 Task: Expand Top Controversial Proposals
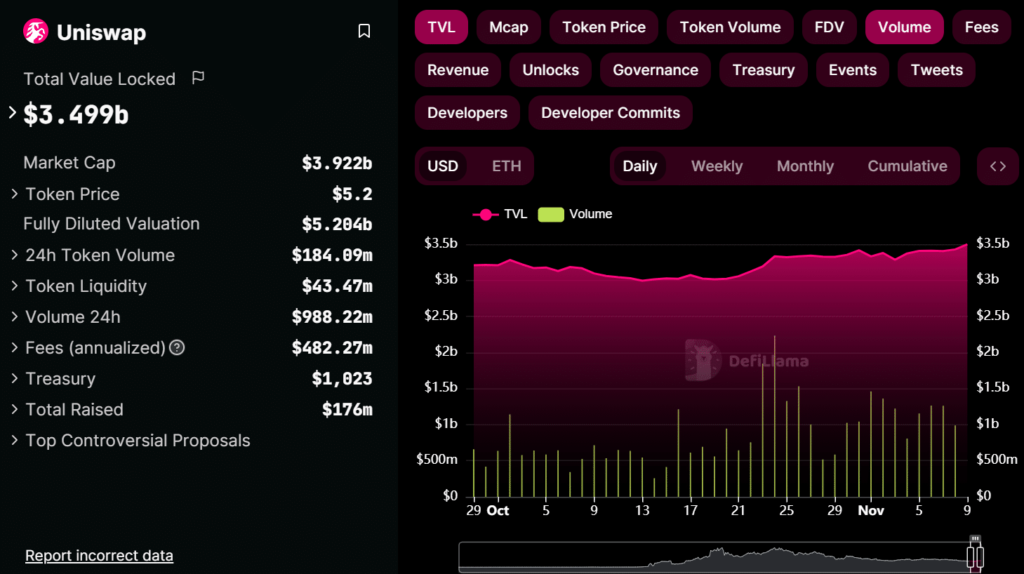click(15, 441)
